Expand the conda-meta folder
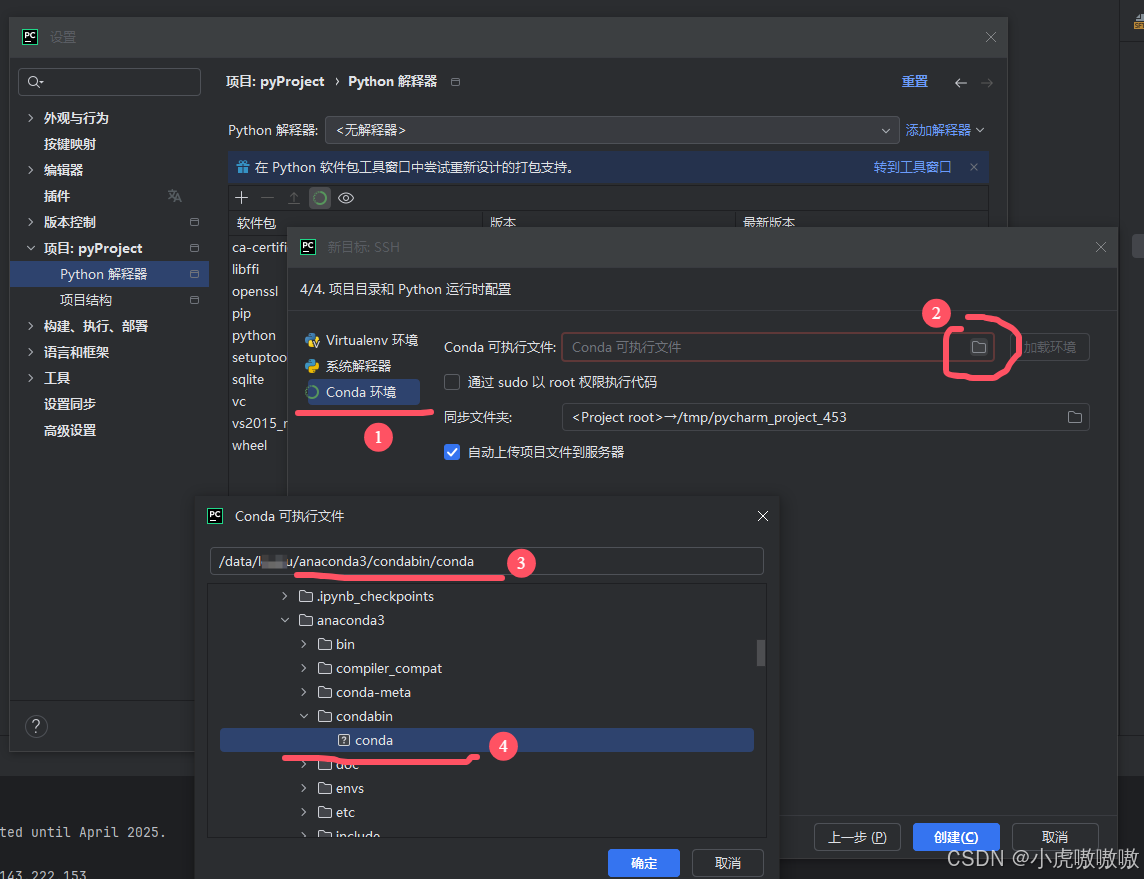 point(304,692)
